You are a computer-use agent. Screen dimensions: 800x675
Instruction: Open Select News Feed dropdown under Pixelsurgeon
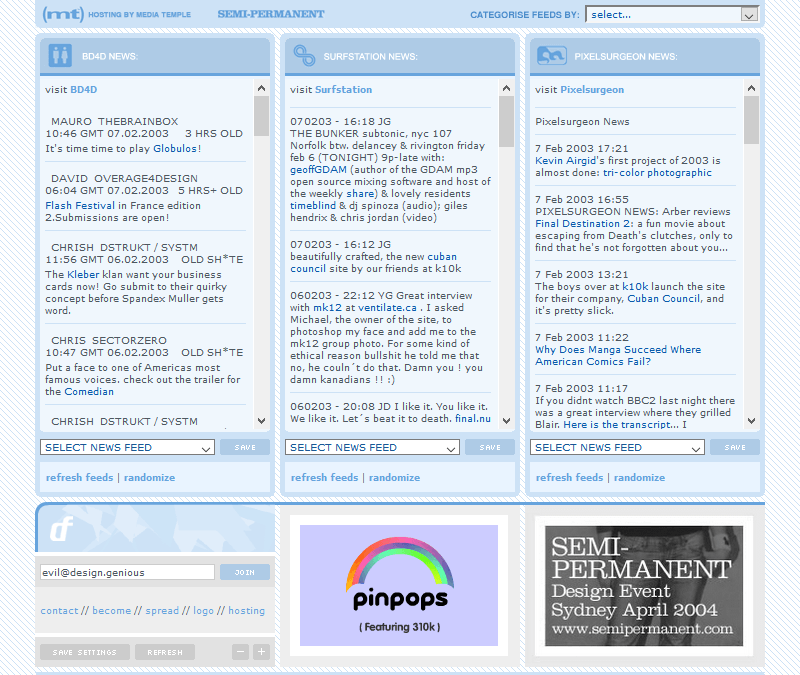click(x=617, y=447)
